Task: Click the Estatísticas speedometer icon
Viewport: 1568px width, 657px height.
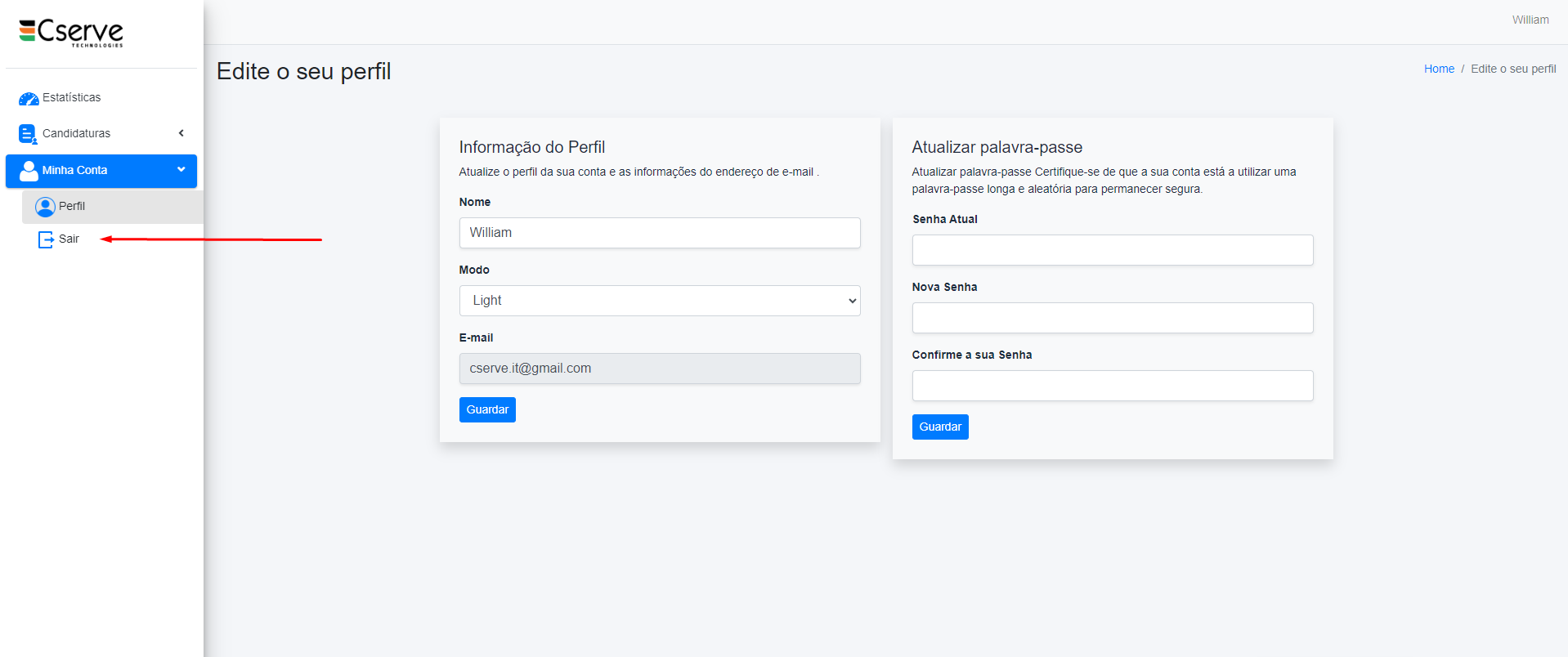Action: point(29,99)
